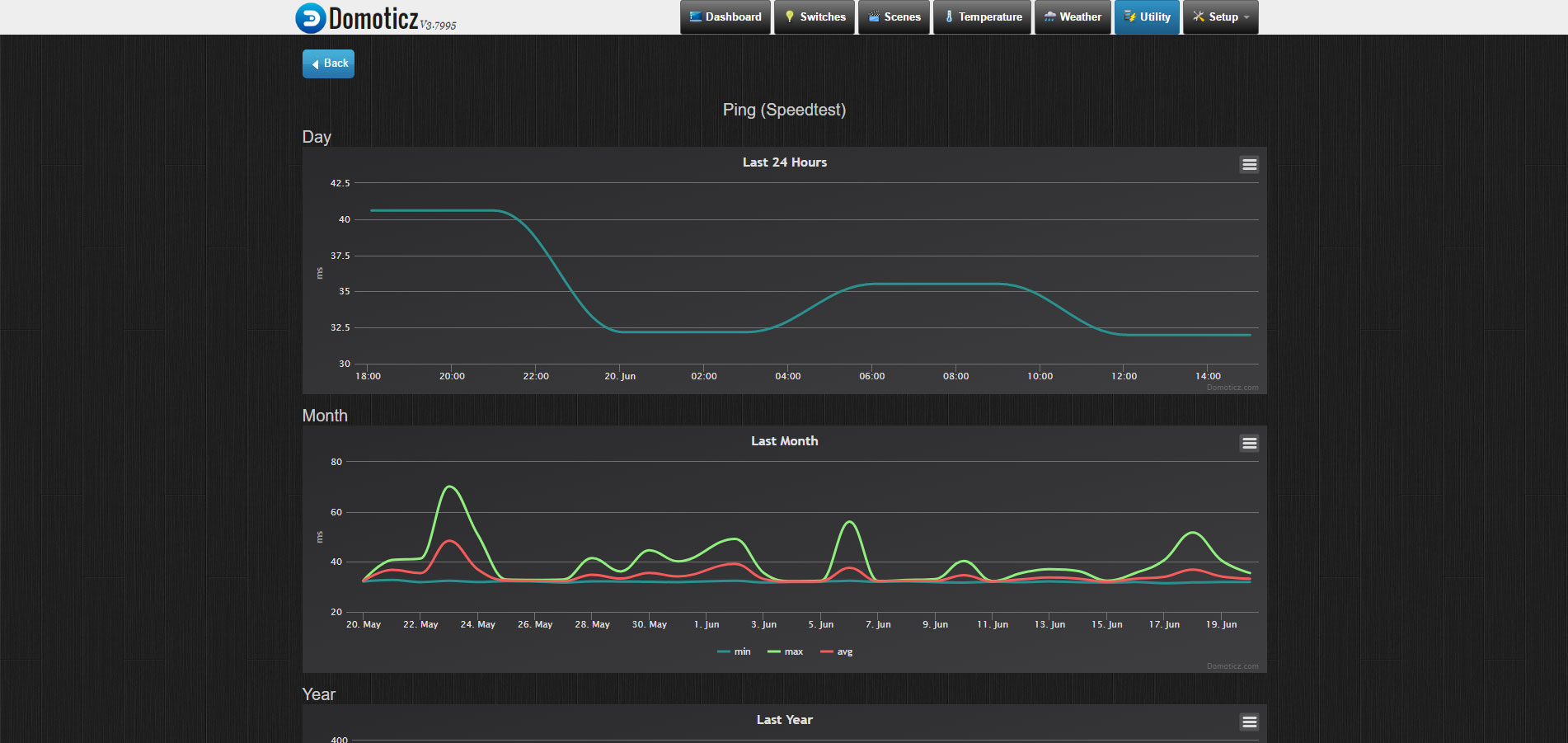Click the Setup tools icon
Viewport: 1568px width, 743px height.
[1199, 16]
